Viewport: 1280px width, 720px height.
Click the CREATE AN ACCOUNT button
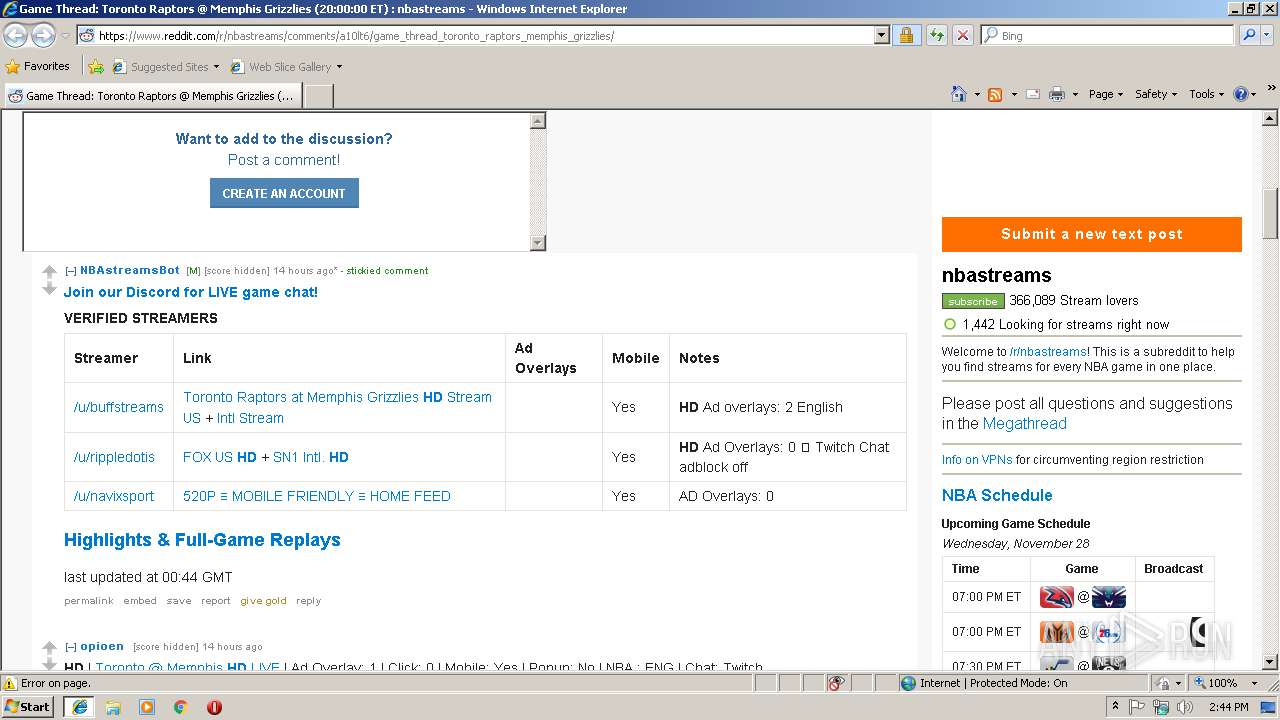pos(284,193)
